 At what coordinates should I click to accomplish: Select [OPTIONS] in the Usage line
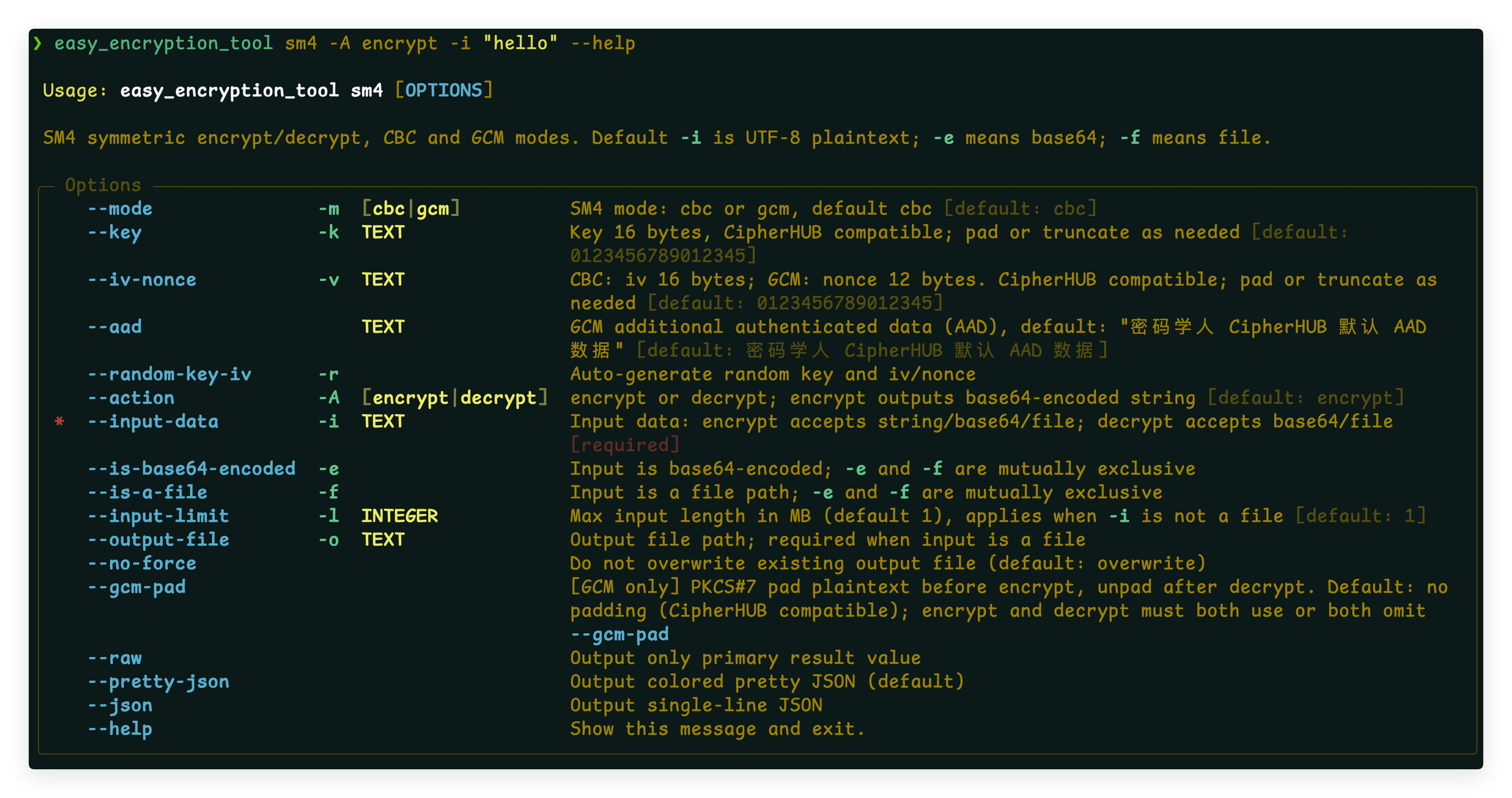coord(444,90)
